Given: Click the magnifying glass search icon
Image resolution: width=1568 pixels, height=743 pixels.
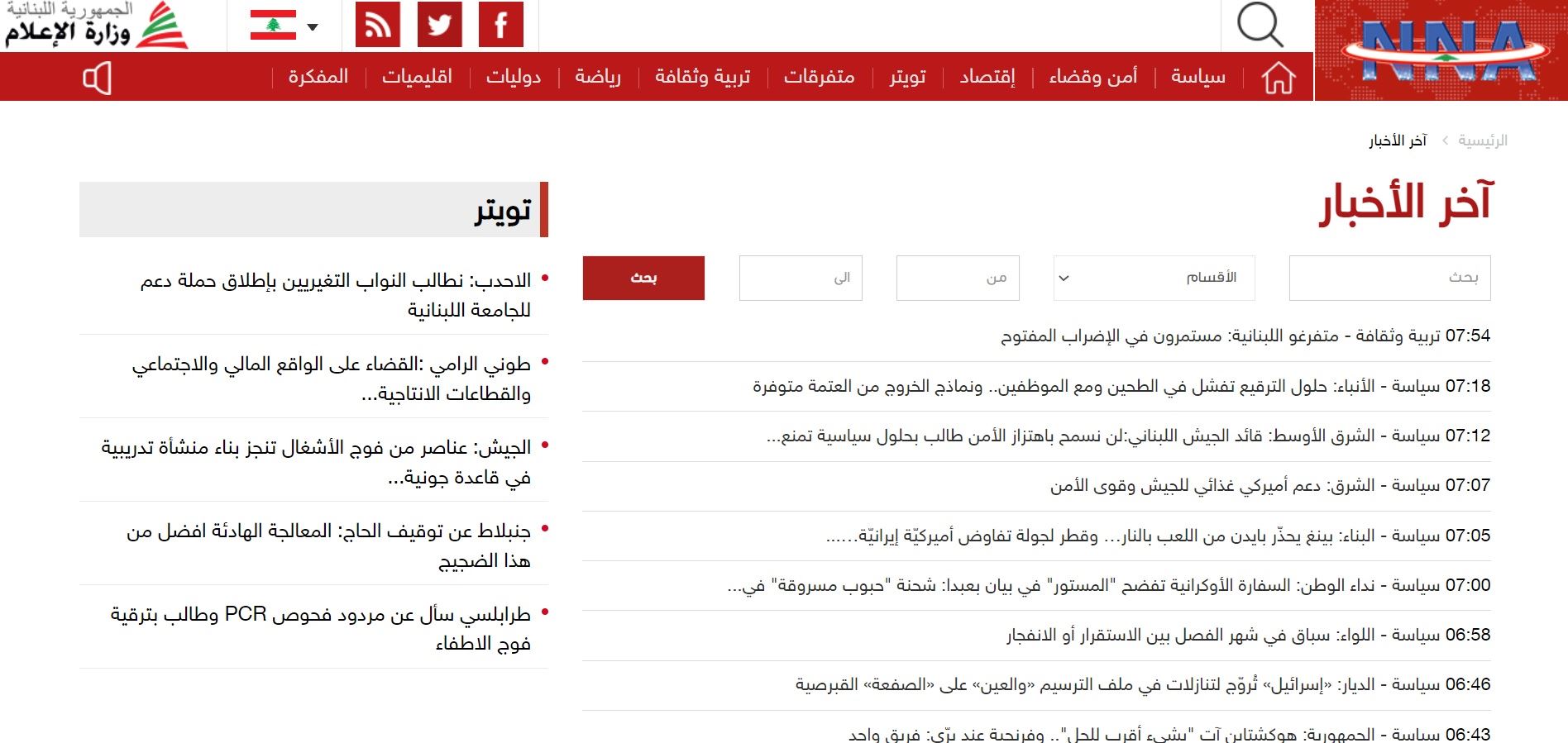Looking at the screenshot, I should [x=1260, y=25].
